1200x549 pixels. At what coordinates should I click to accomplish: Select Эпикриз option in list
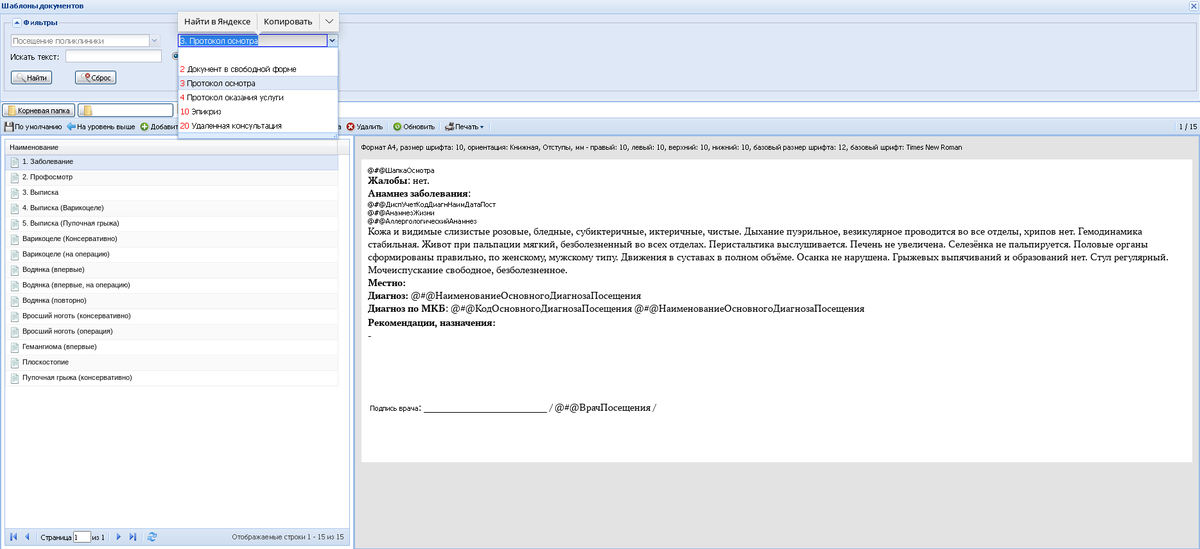pyautogui.click(x=258, y=112)
